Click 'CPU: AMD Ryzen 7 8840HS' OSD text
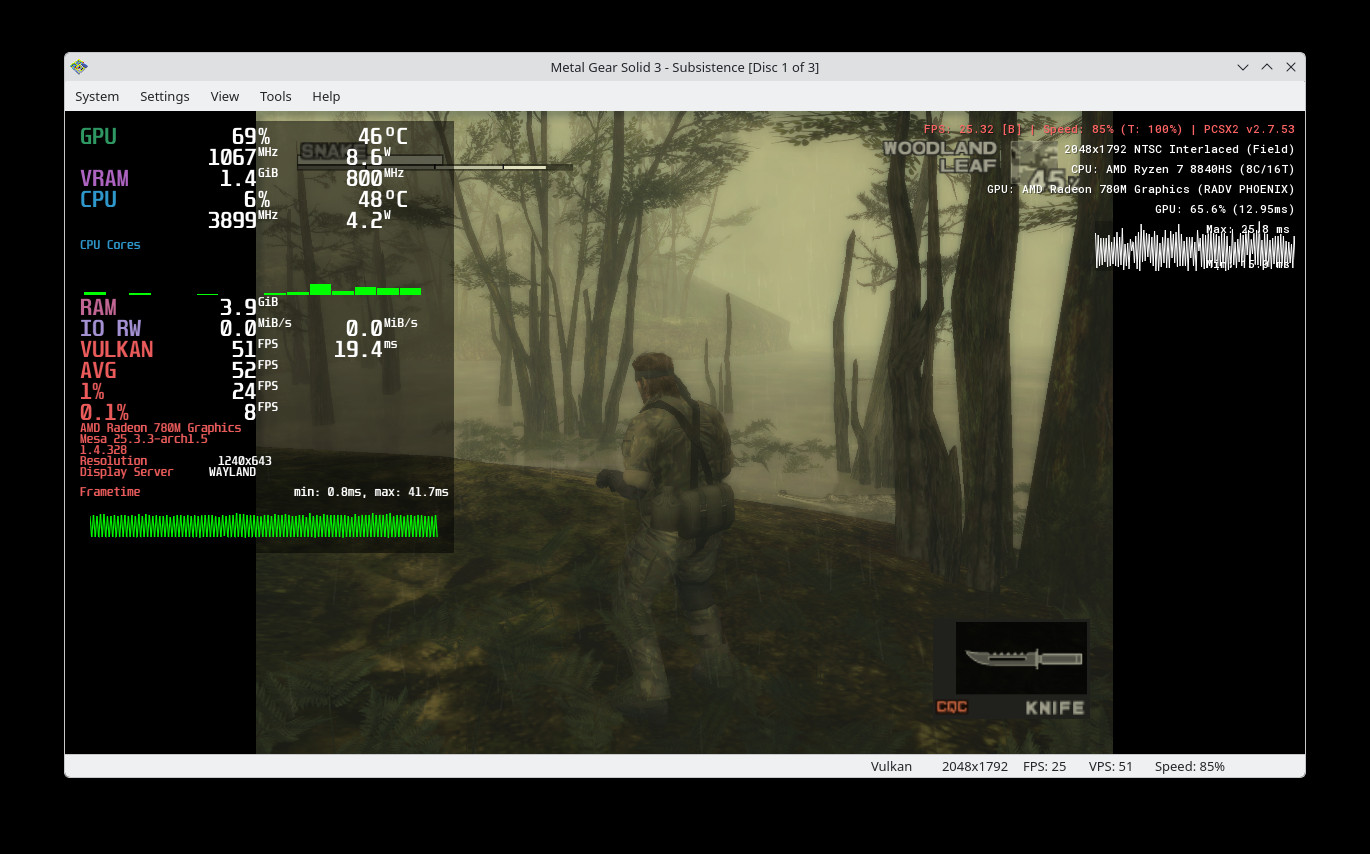Viewport: 1370px width, 854px height. point(1182,169)
